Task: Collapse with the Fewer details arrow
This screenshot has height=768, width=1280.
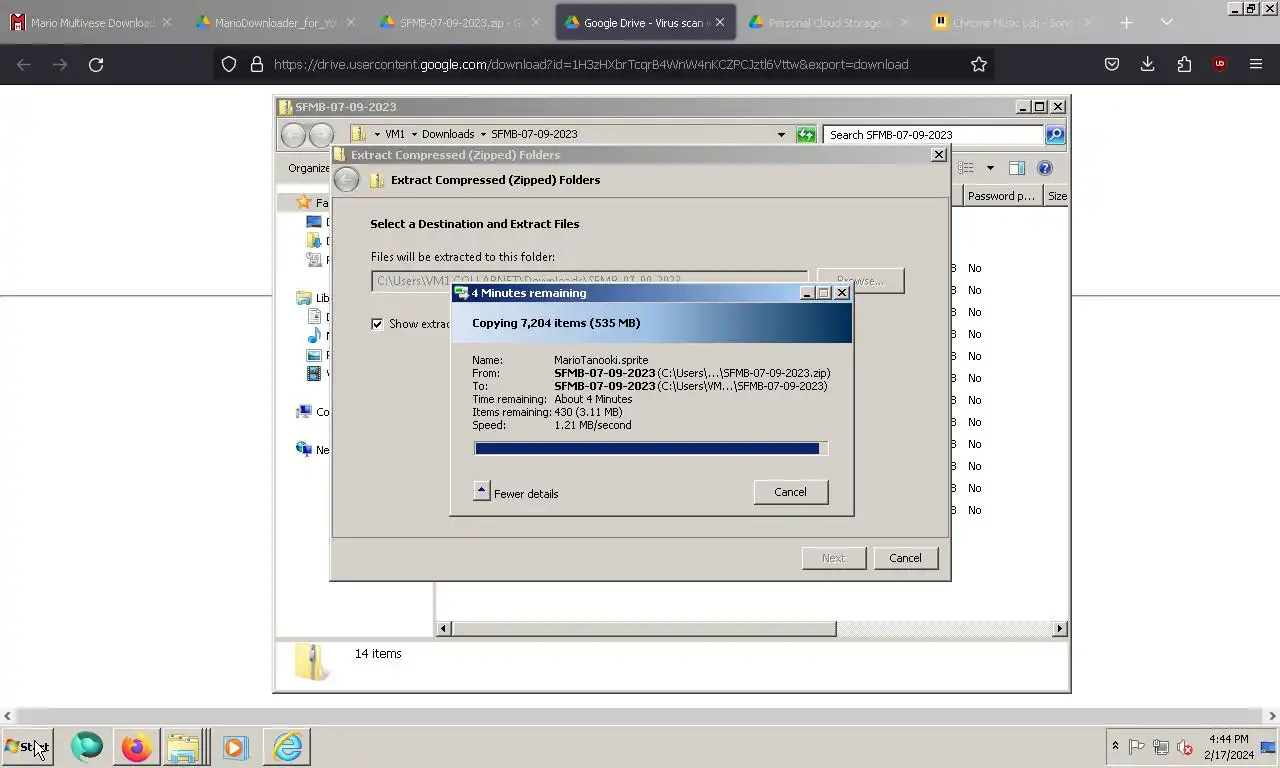Action: tap(481, 492)
